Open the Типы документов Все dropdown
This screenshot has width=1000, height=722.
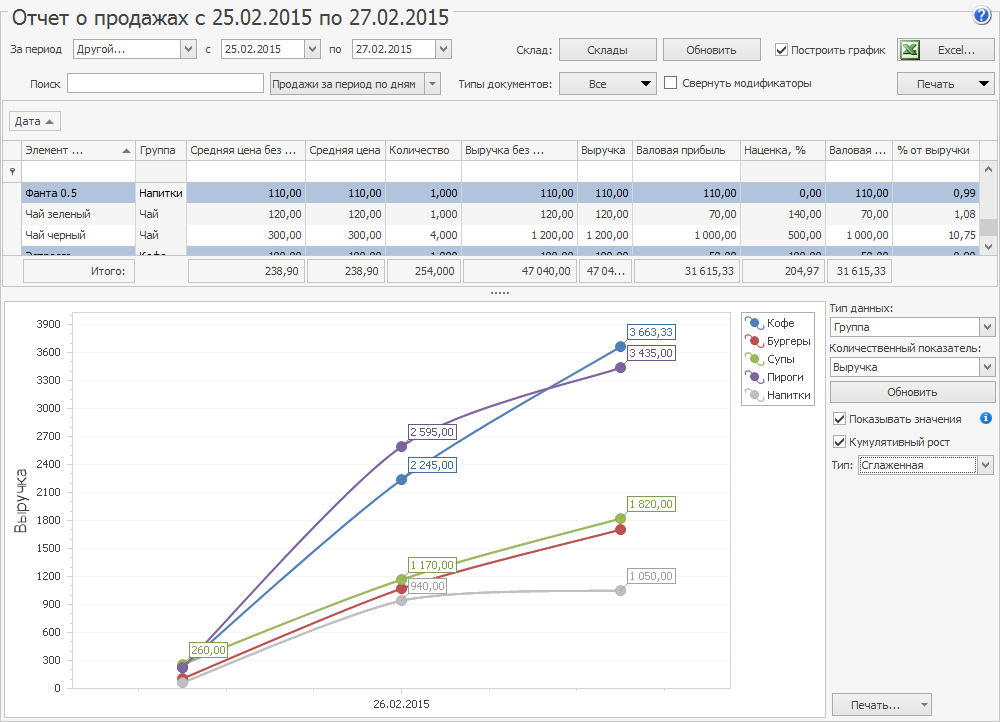point(646,84)
